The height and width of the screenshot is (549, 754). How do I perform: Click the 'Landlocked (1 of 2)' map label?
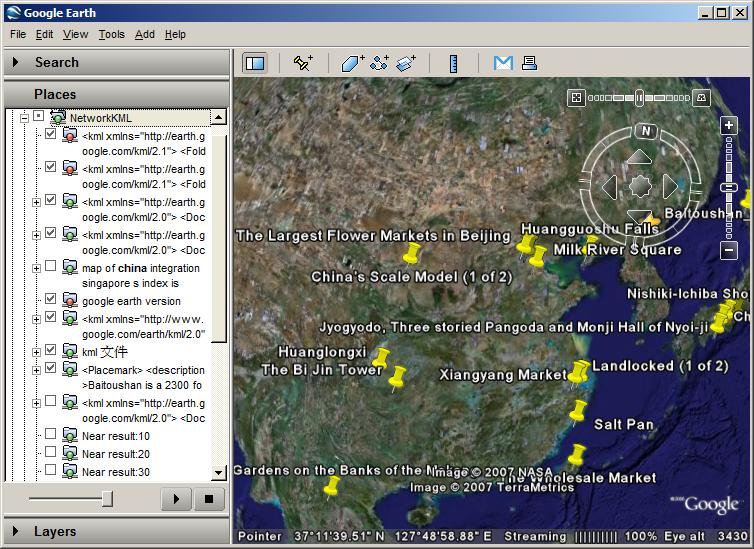coord(660,366)
